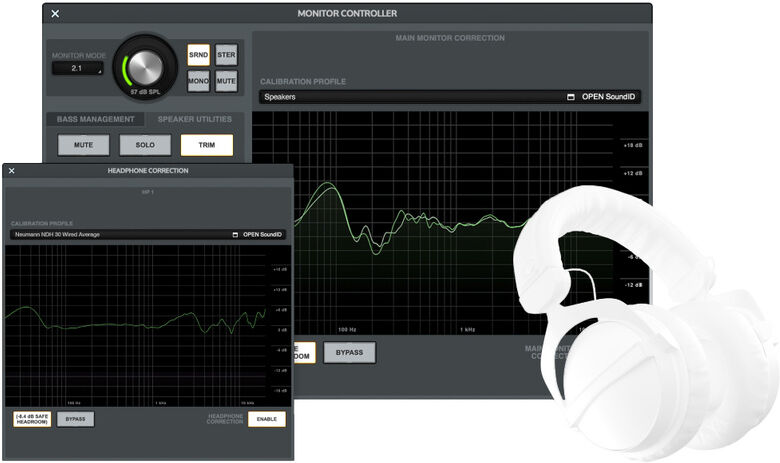780x463 pixels.
Task: Click OPEN SoundID in Headphone Correction
Action: pyautogui.click(x=262, y=235)
